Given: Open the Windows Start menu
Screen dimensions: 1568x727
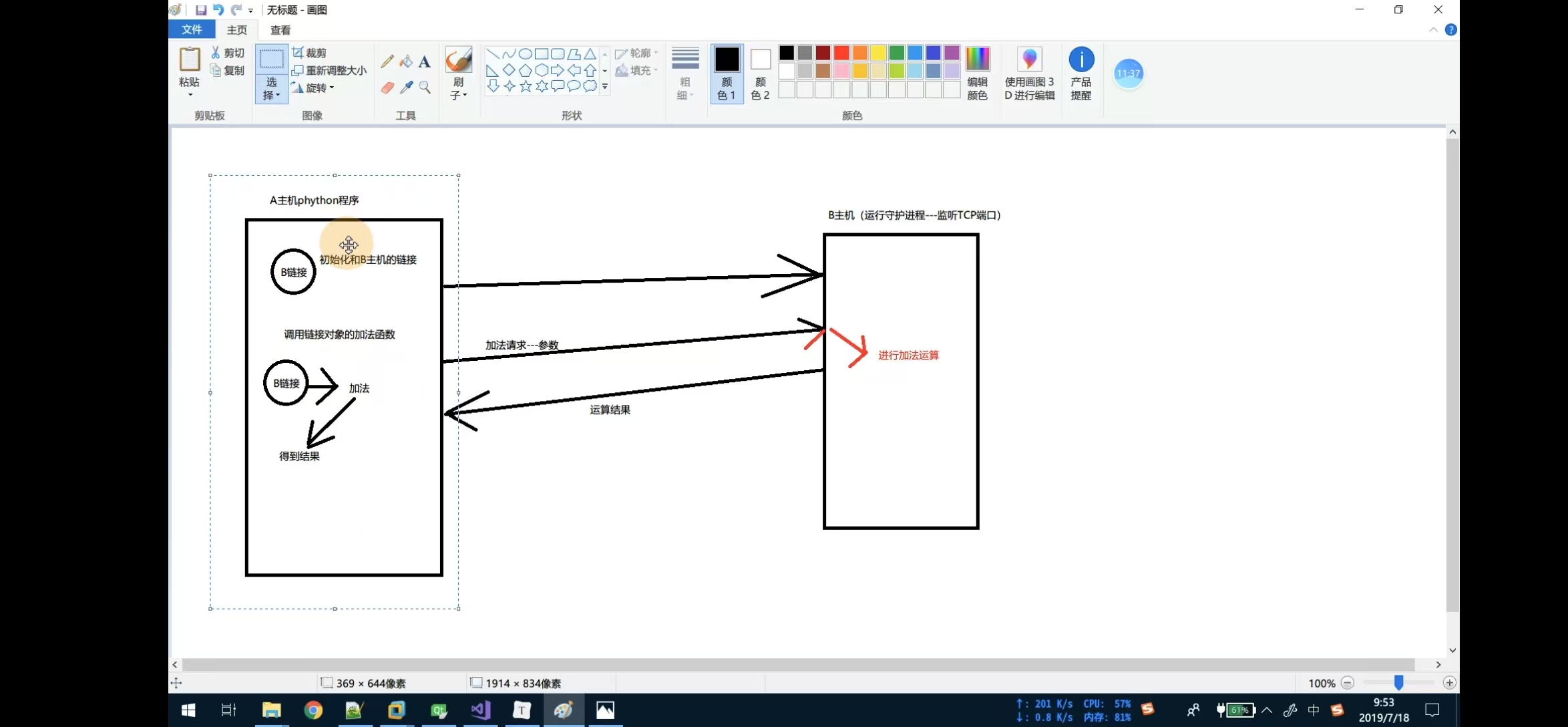Looking at the screenshot, I should coord(188,710).
